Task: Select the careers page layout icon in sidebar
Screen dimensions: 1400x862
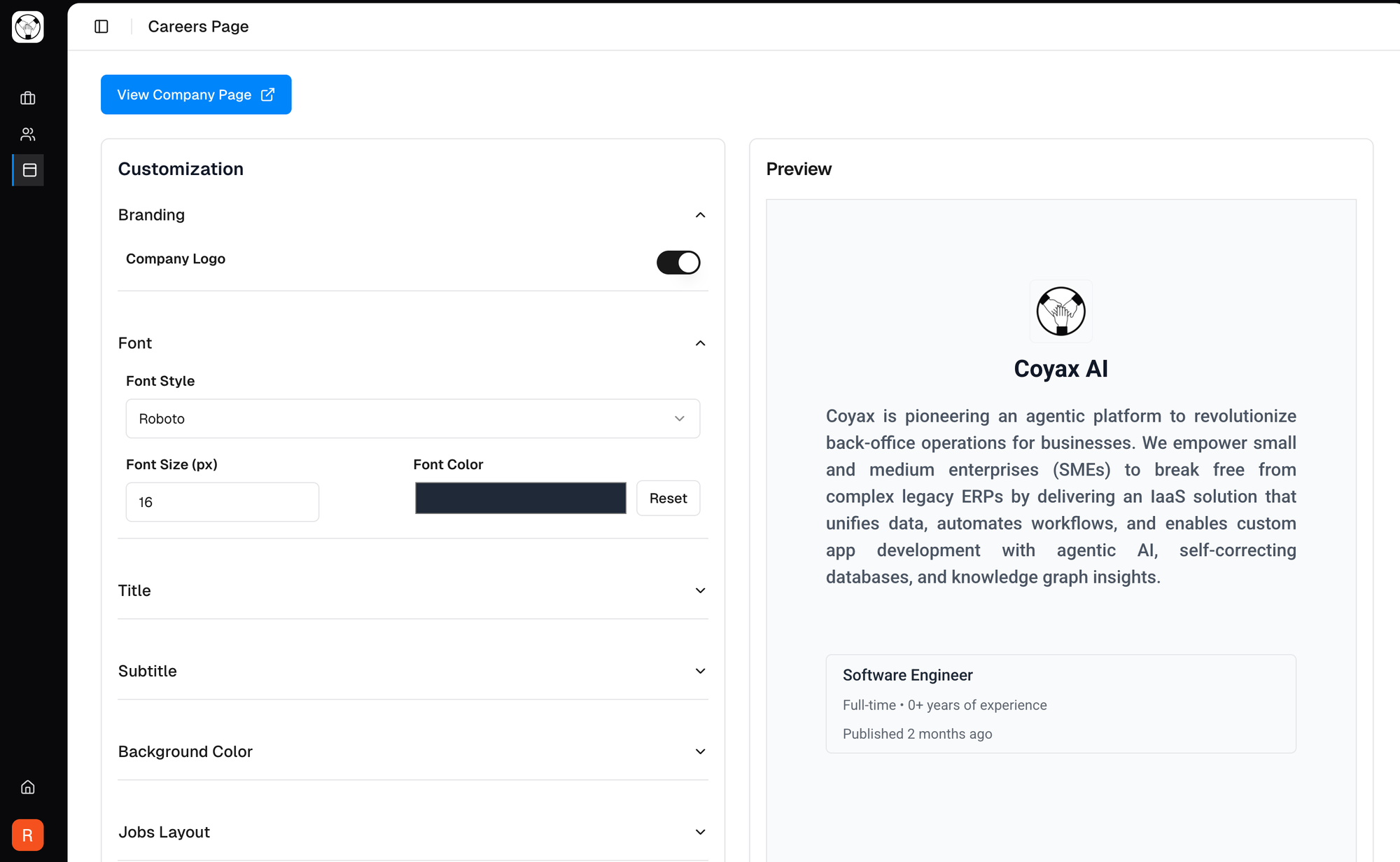Action: (29, 170)
